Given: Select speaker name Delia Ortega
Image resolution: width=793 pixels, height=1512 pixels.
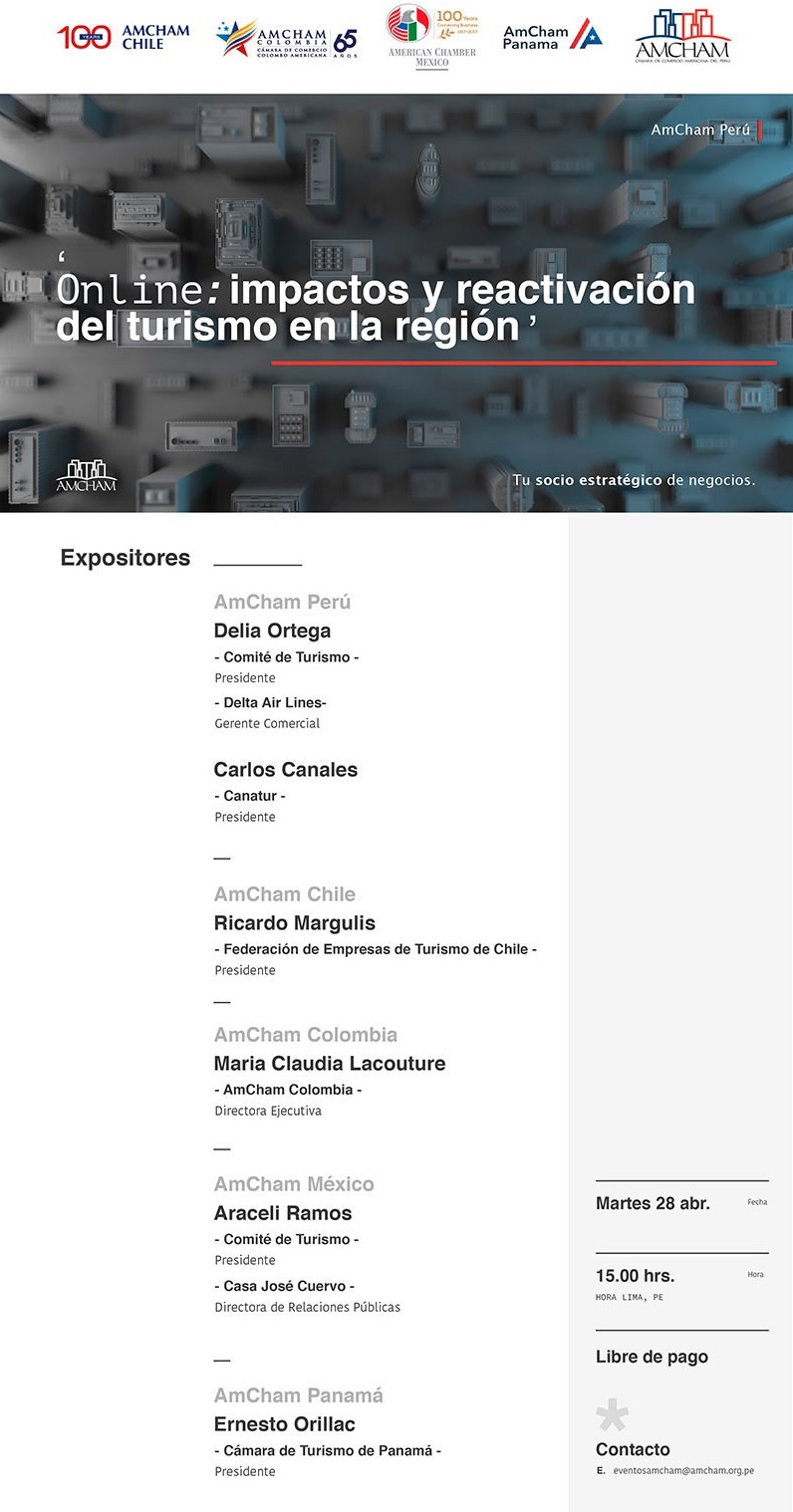Looking at the screenshot, I should tap(272, 630).
